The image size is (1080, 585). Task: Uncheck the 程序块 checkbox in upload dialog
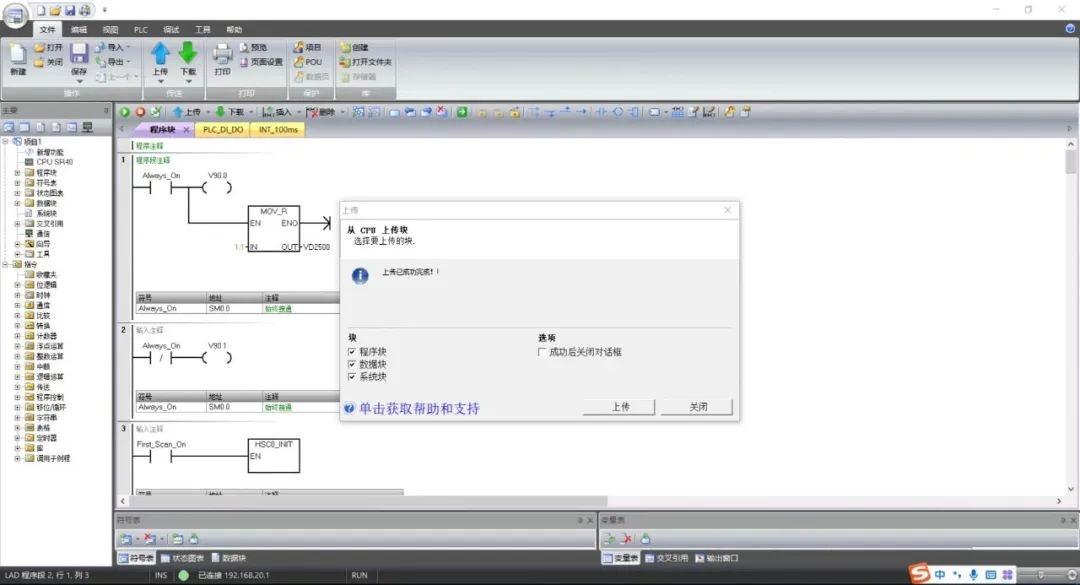(352, 352)
